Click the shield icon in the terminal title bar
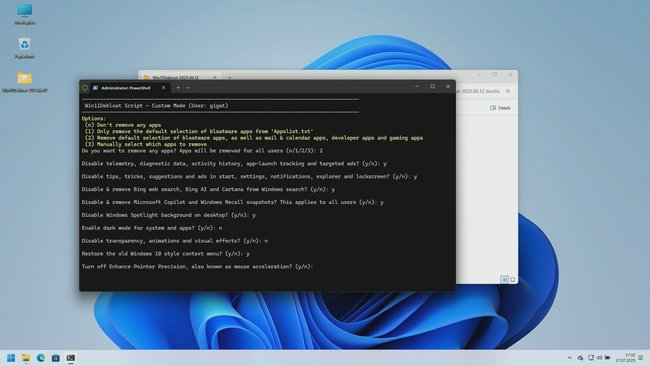This screenshot has height=366, width=650. 85,88
